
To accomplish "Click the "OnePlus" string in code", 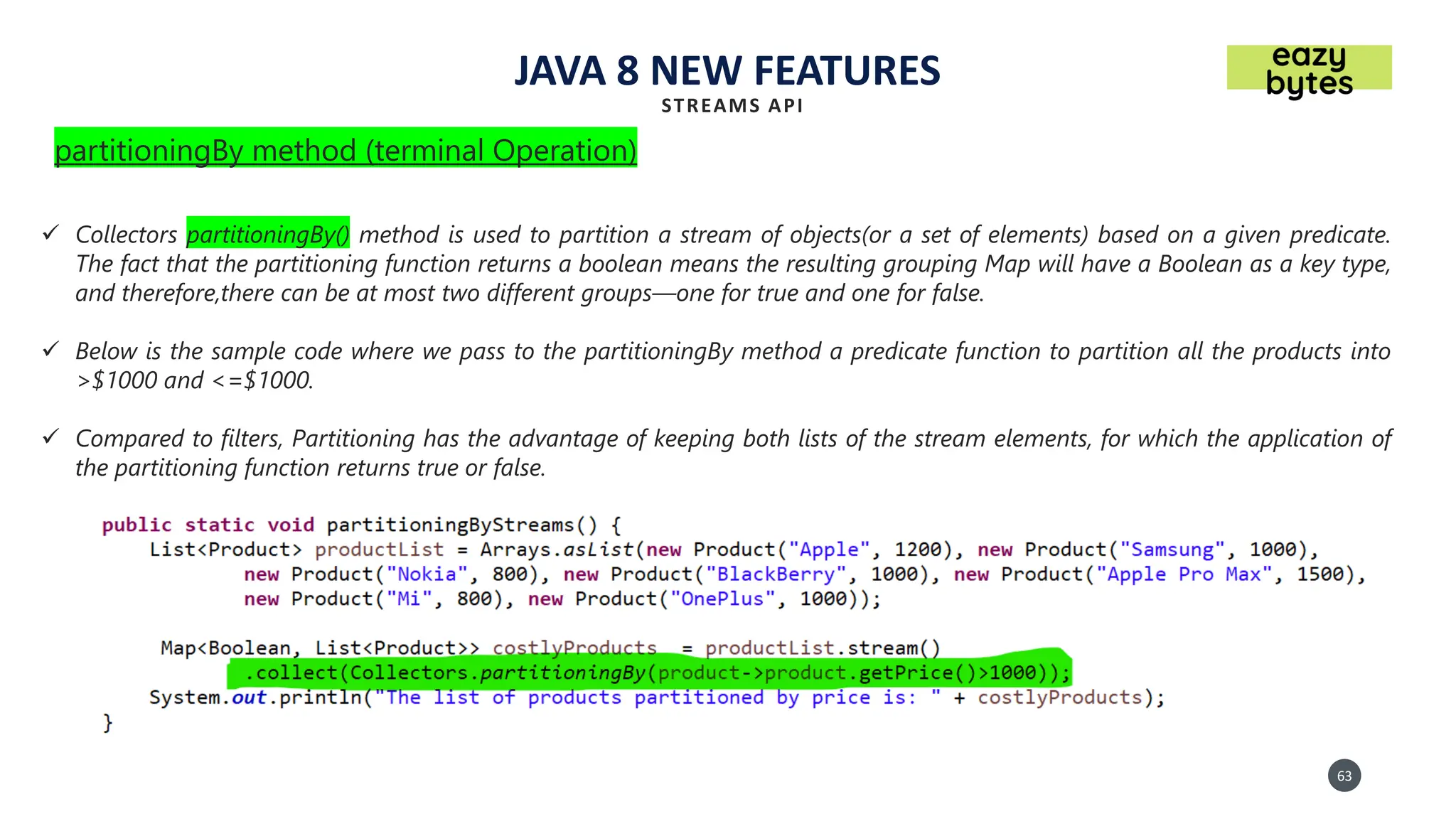I will click(x=723, y=599).
